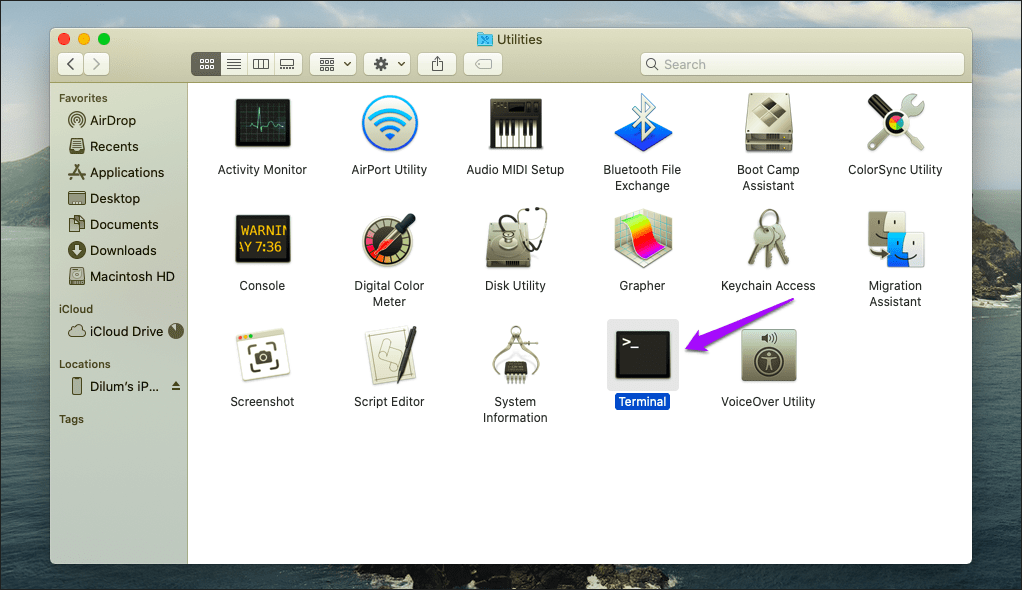Eject Dilum's iPhone from Locations
The width and height of the screenshot is (1022, 590).
pos(176,386)
